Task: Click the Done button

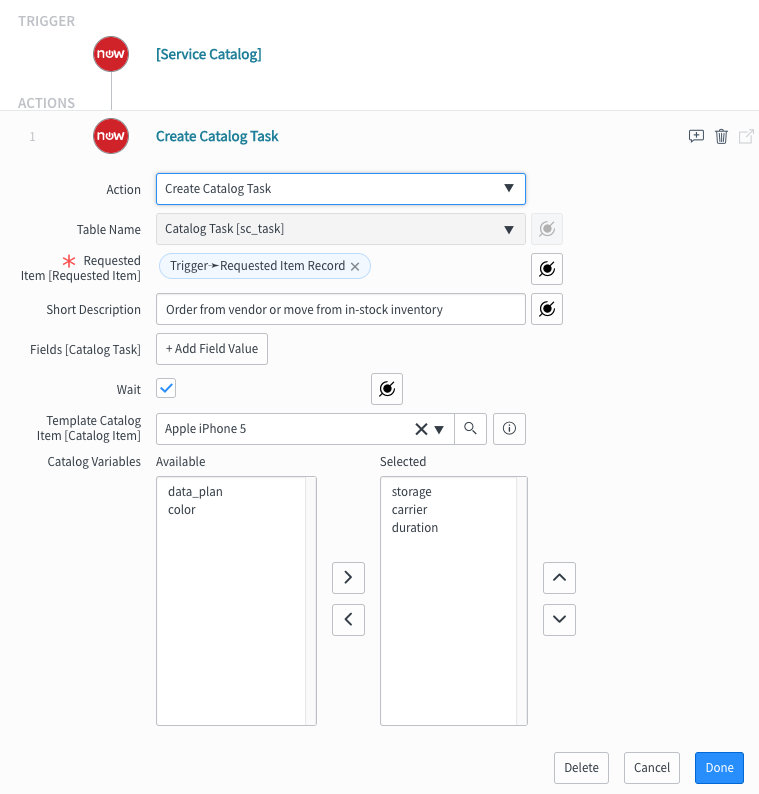Action: point(719,768)
